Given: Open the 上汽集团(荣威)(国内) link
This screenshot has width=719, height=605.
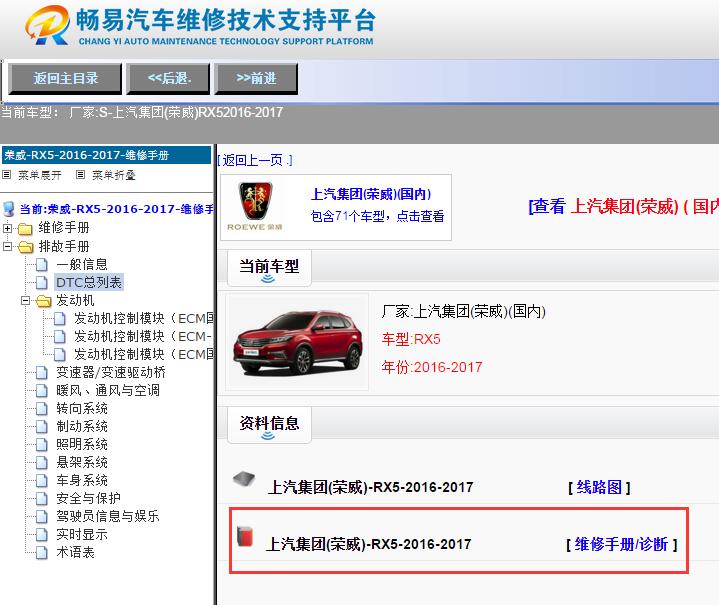Looking at the screenshot, I should 371,194.
